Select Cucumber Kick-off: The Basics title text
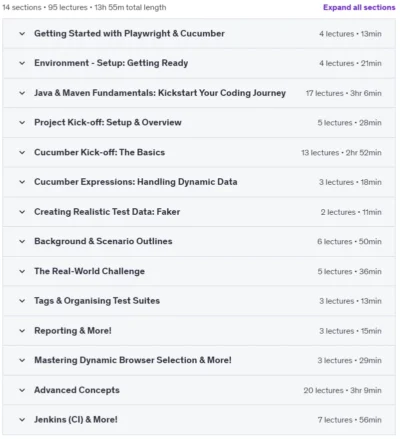 pos(99,152)
